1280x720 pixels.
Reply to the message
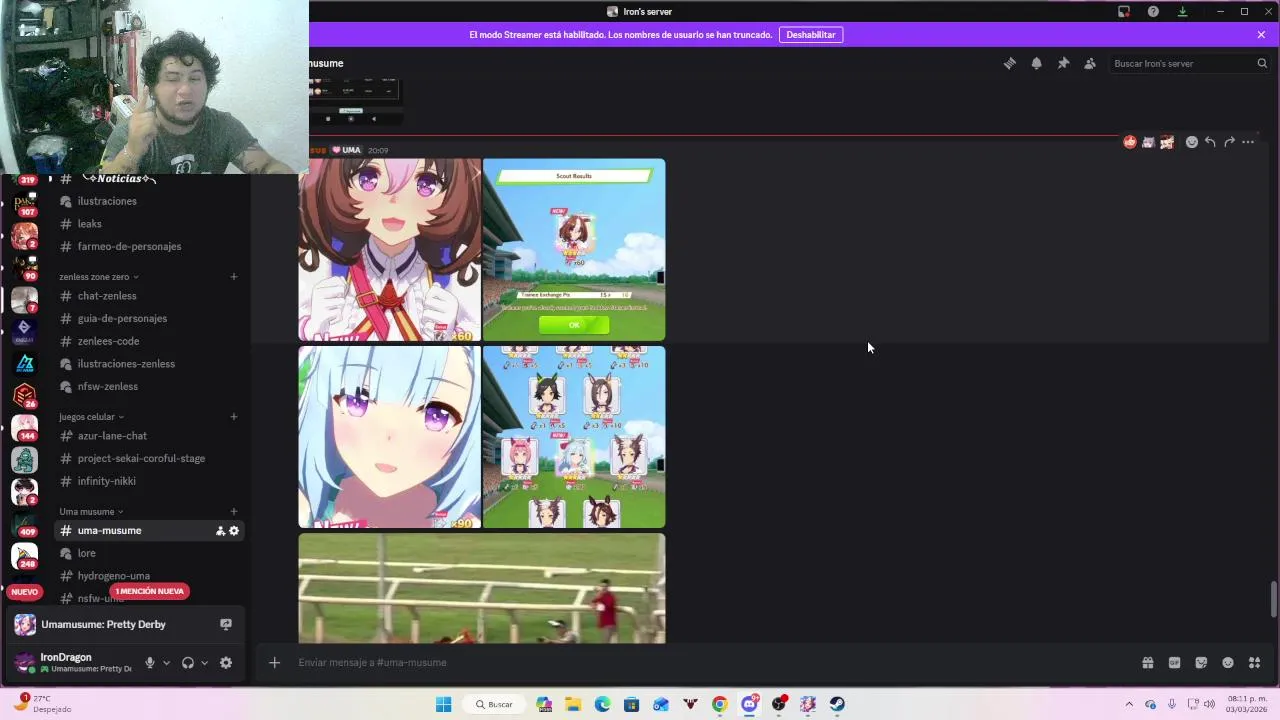coord(1210,142)
